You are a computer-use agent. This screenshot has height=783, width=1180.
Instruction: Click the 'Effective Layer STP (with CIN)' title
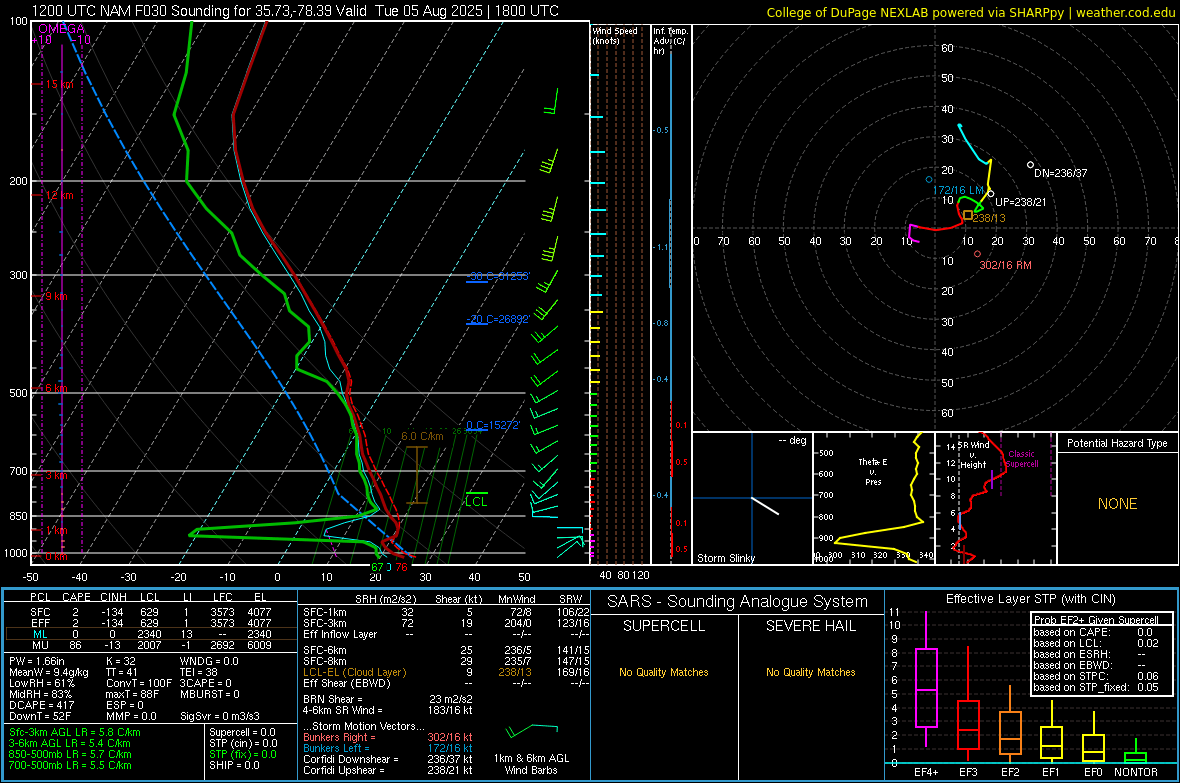pyautogui.click(x=1030, y=599)
